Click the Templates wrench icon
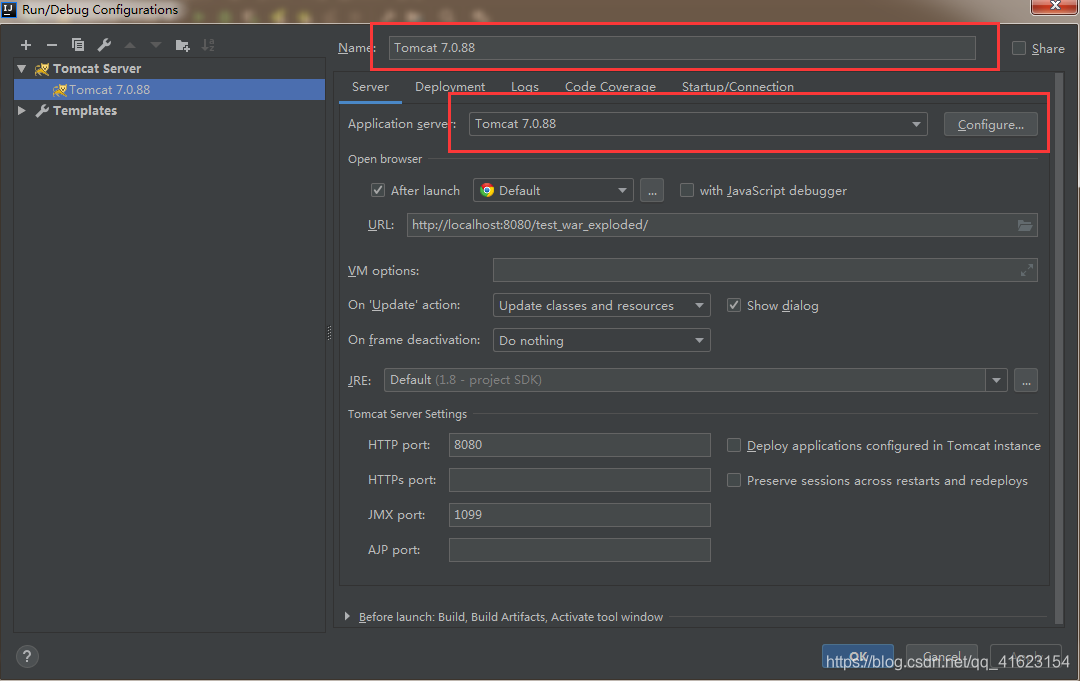The image size is (1080, 681). click(x=42, y=111)
